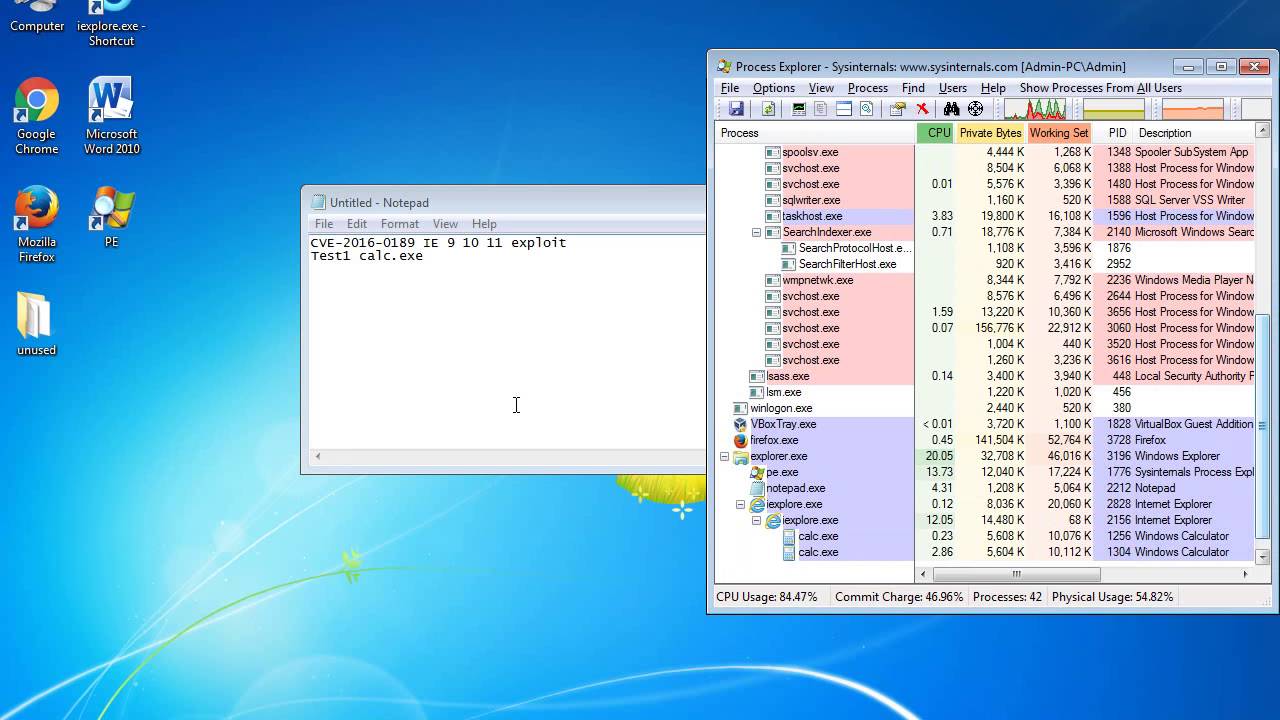Open Notepad's Format menu
Screen dimensions: 1280x720
(x=400, y=224)
